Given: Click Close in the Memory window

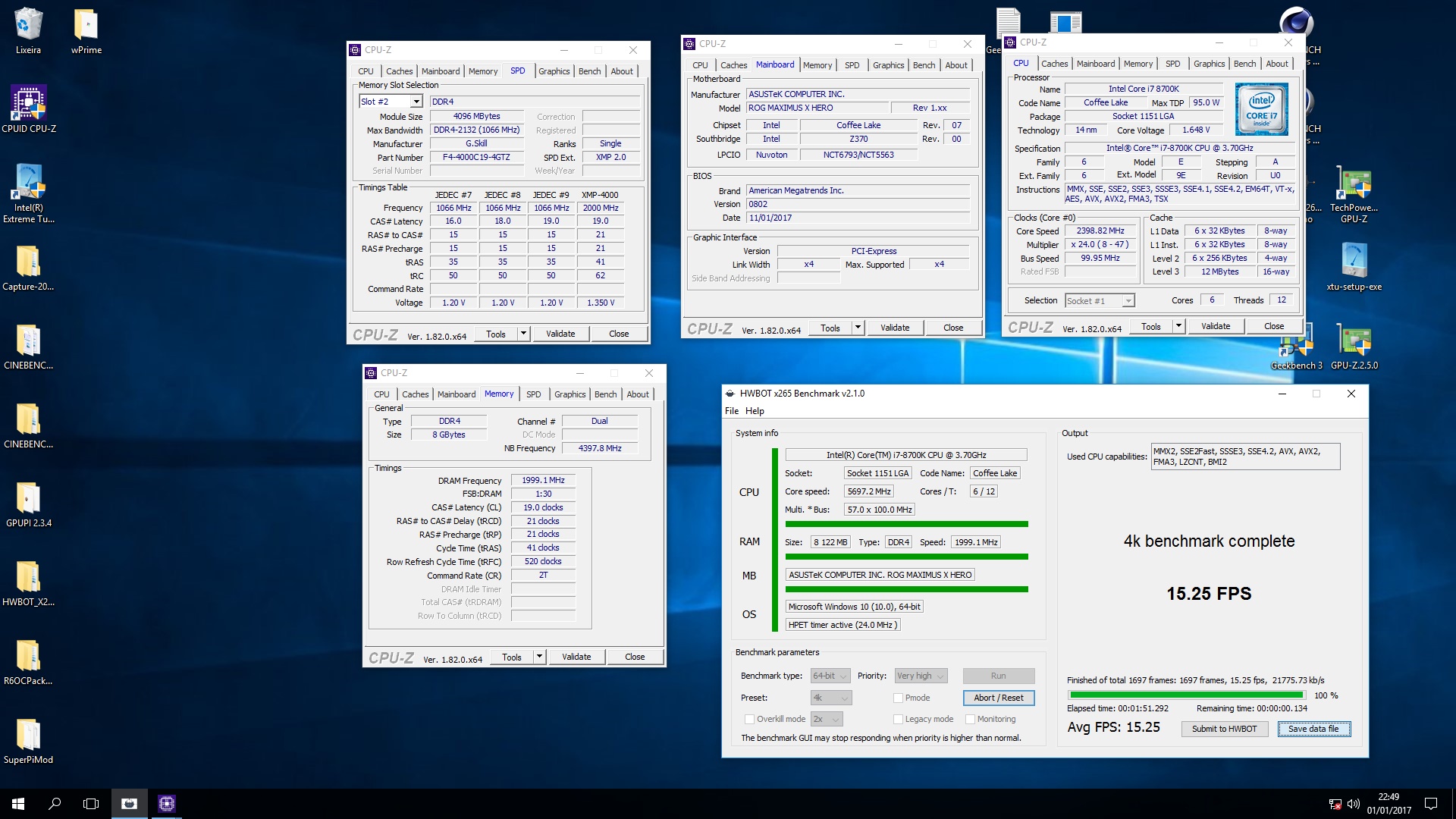Looking at the screenshot, I should [x=635, y=657].
